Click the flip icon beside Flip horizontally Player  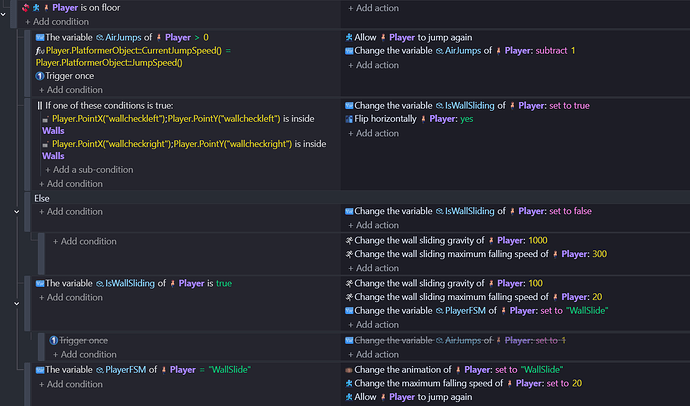[x=349, y=119]
